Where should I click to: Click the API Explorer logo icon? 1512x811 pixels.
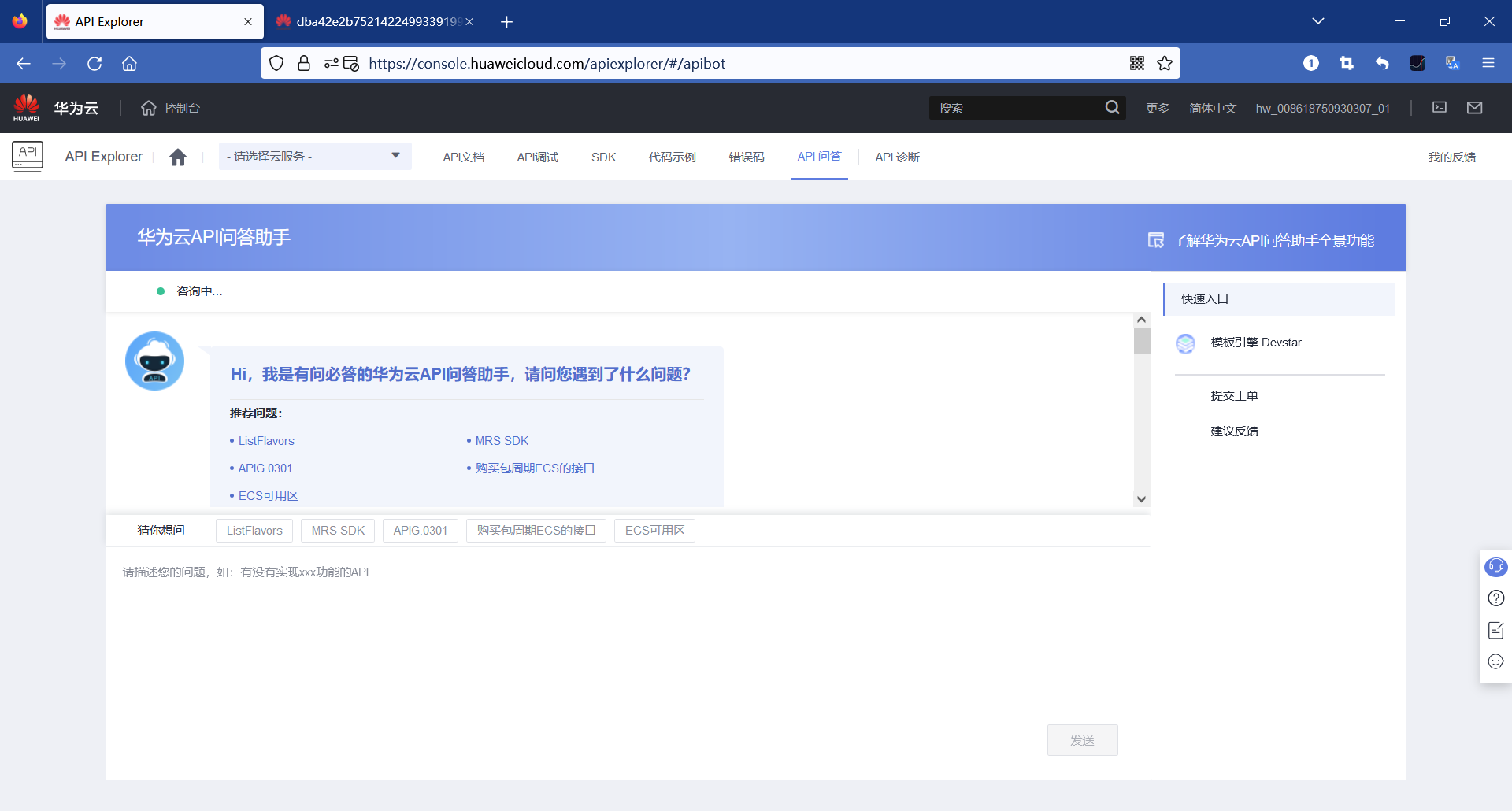27,156
